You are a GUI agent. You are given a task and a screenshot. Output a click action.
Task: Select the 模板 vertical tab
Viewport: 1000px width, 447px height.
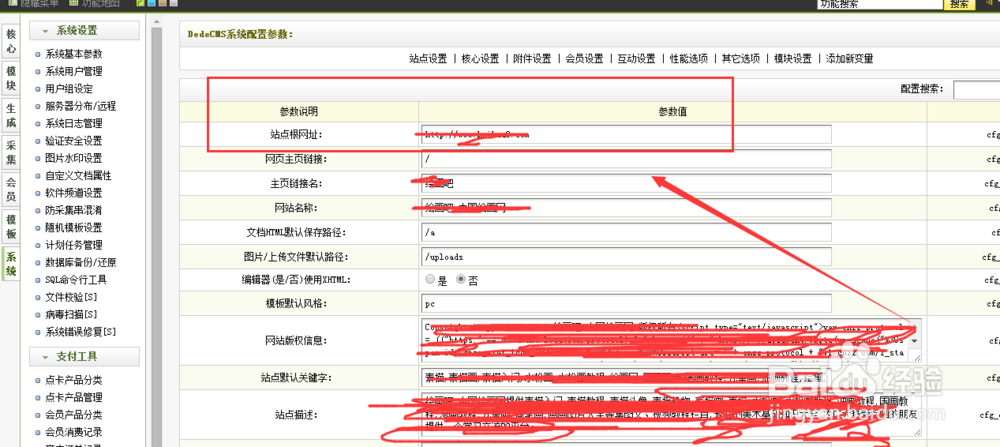click(11, 226)
